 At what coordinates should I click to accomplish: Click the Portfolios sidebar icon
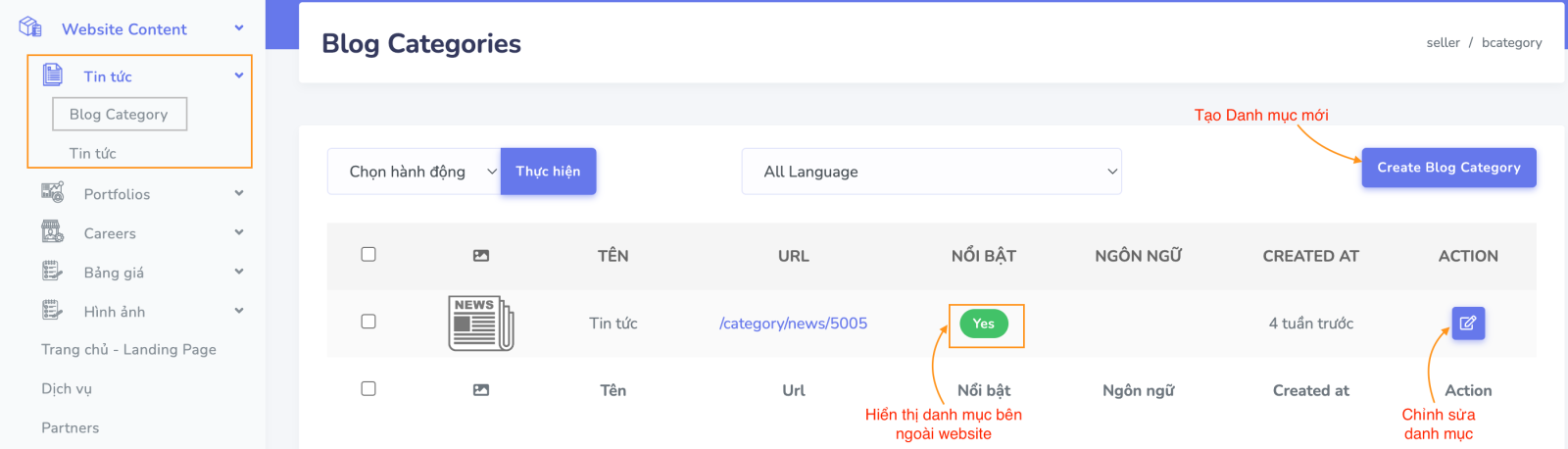pos(53,192)
